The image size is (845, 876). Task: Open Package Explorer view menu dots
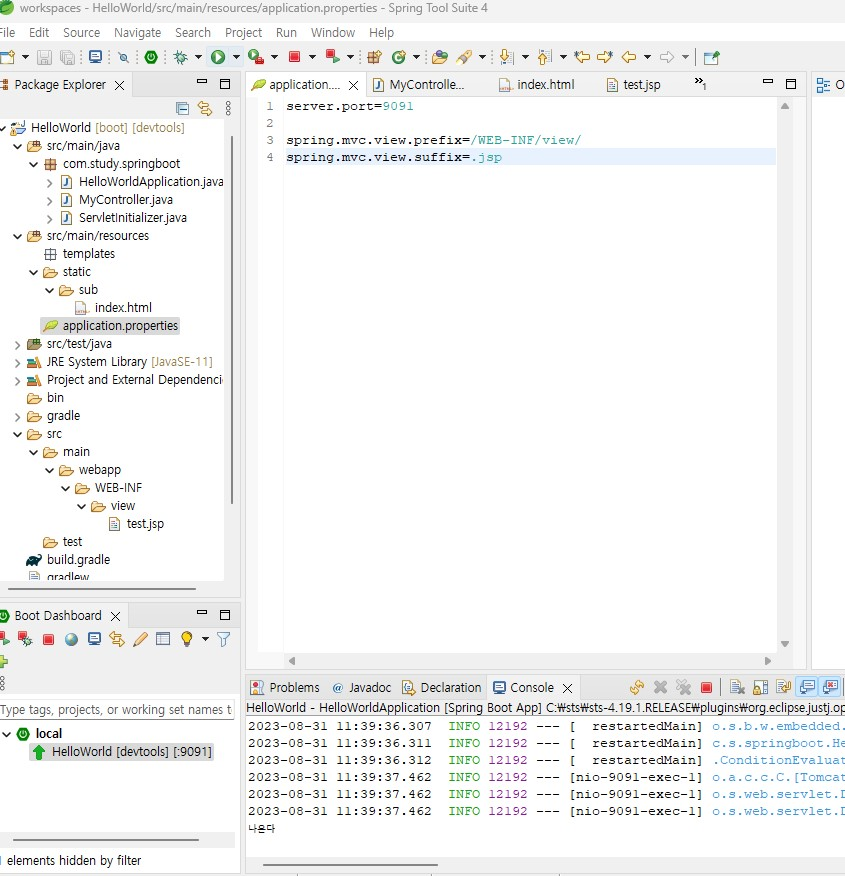pos(228,108)
